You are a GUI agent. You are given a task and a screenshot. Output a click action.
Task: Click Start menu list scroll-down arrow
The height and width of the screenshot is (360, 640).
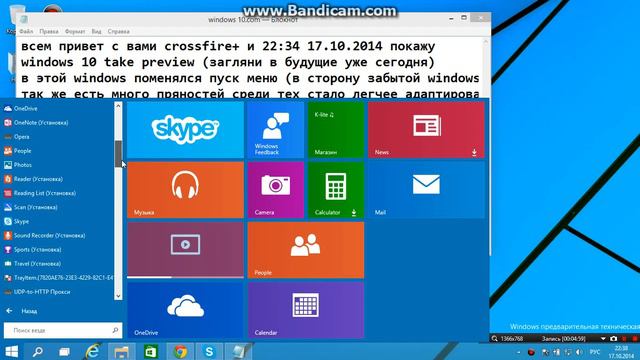[x=118, y=296]
